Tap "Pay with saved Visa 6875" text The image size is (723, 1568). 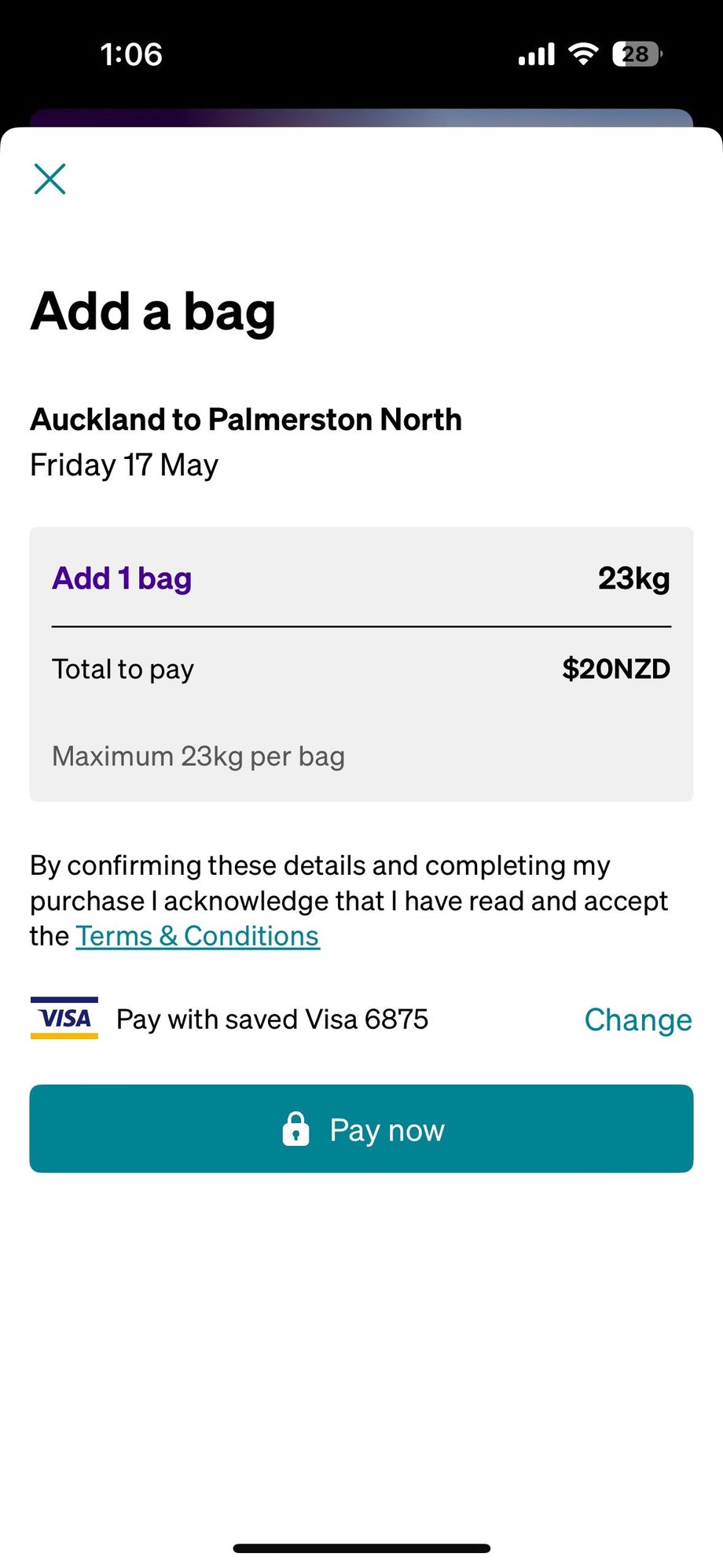coord(272,1019)
